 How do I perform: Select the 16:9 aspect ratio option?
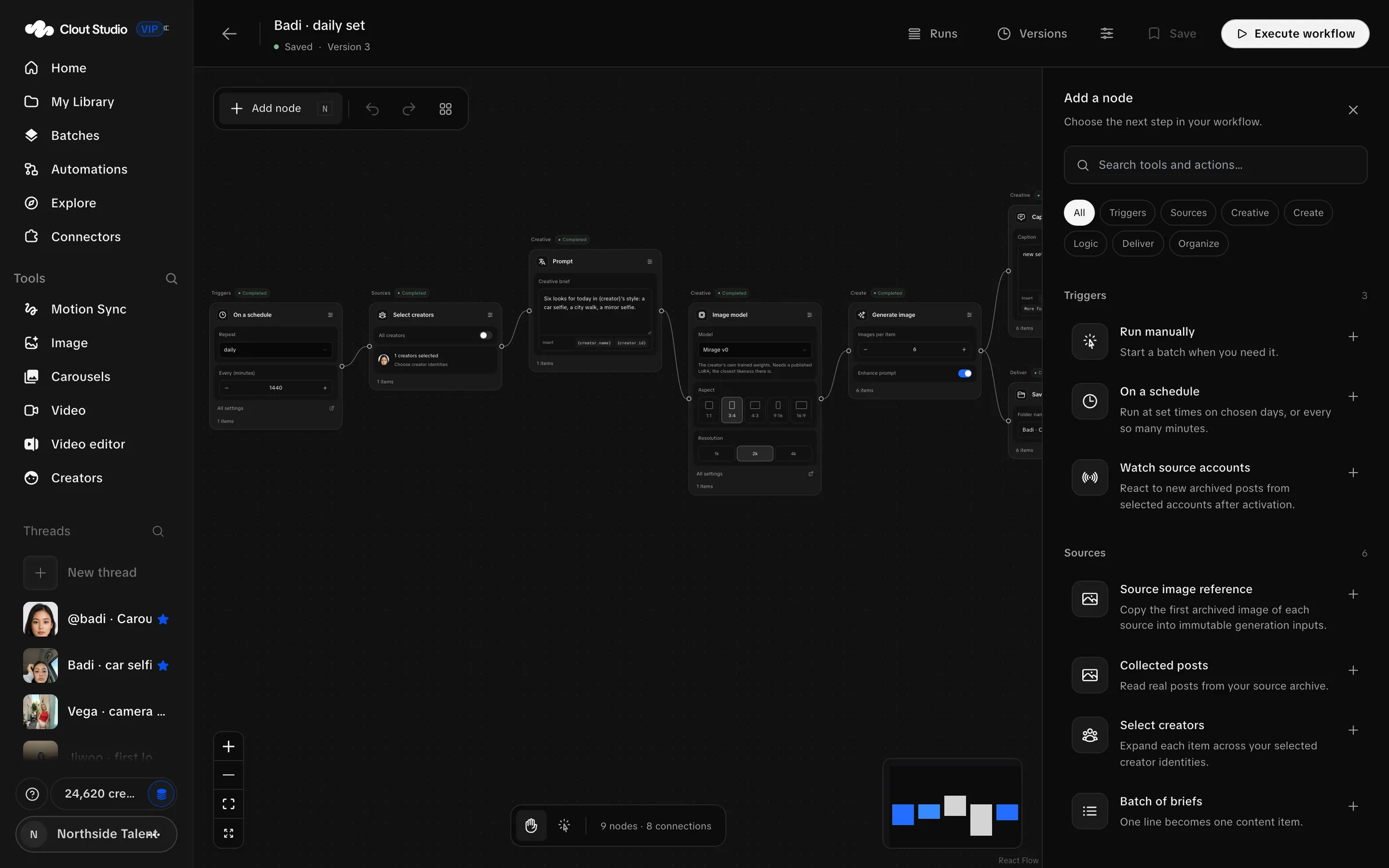coord(801,410)
